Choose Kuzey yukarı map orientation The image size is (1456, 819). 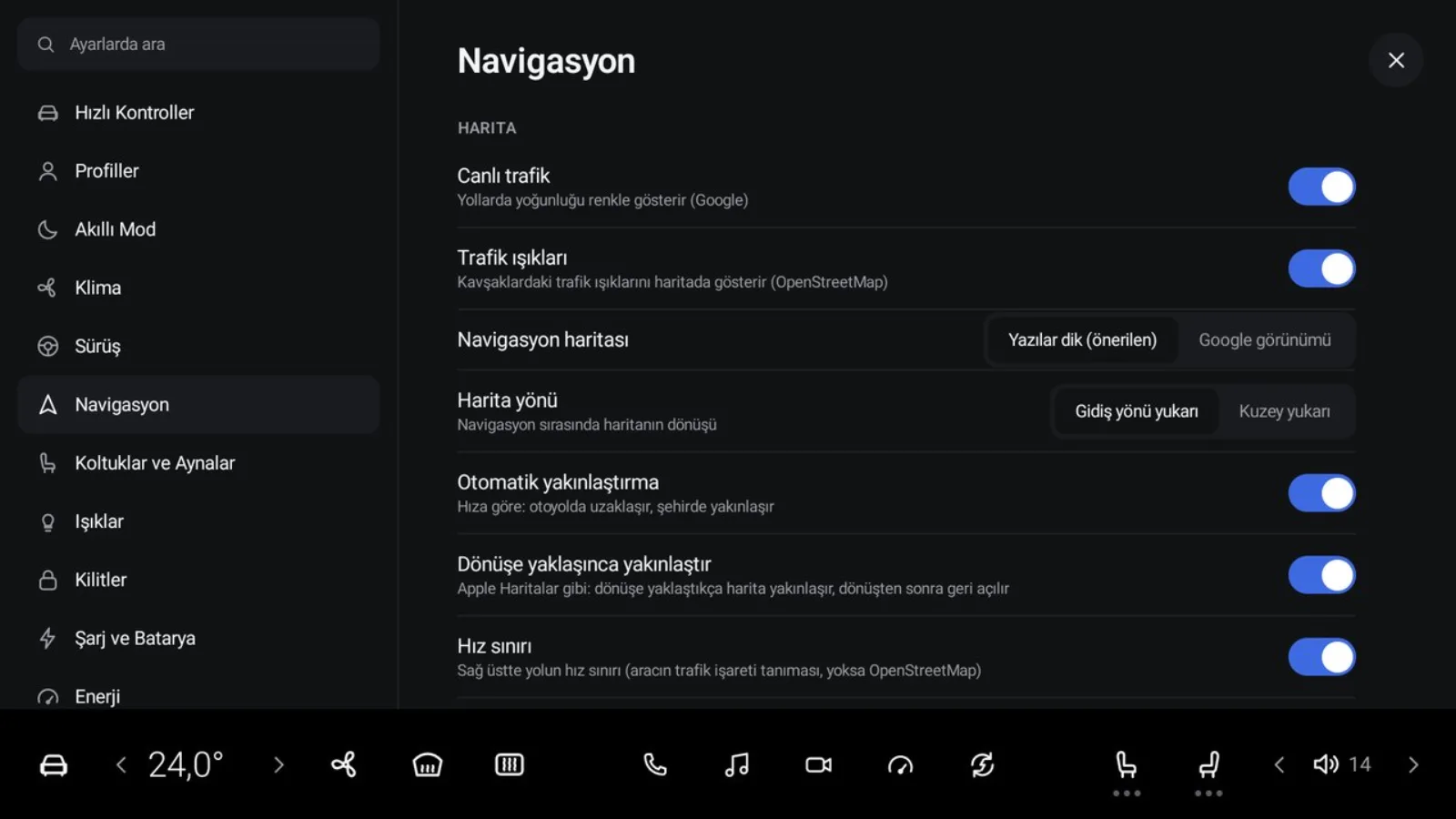click(1284, 411)
